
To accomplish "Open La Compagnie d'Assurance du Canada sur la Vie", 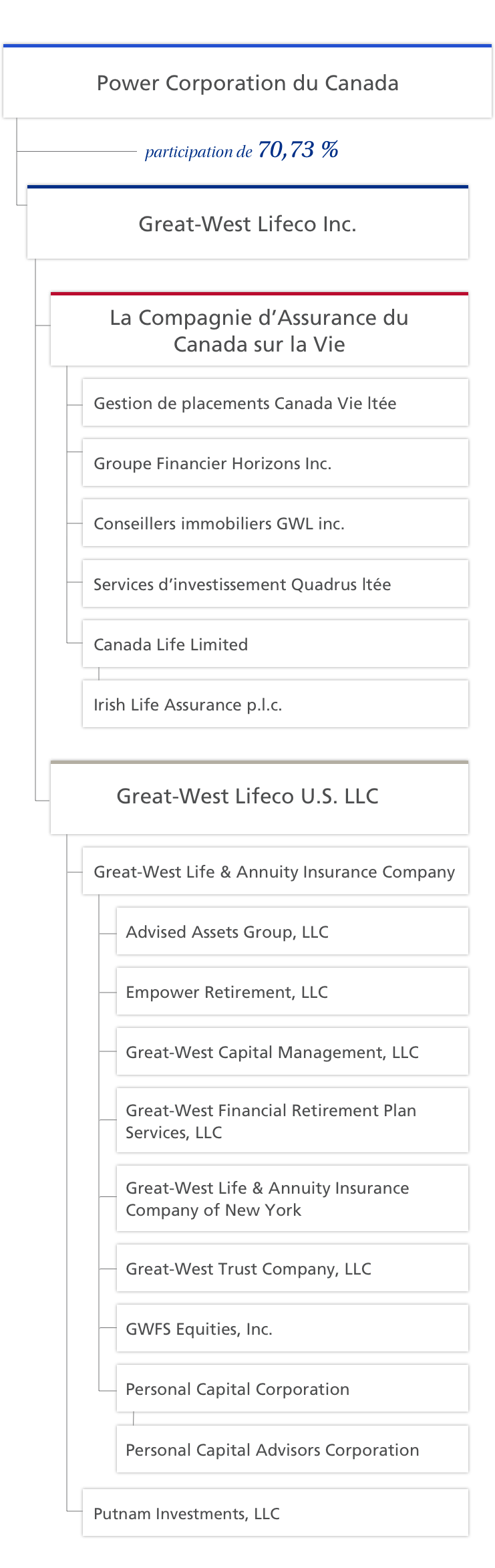I will point(259,330).
